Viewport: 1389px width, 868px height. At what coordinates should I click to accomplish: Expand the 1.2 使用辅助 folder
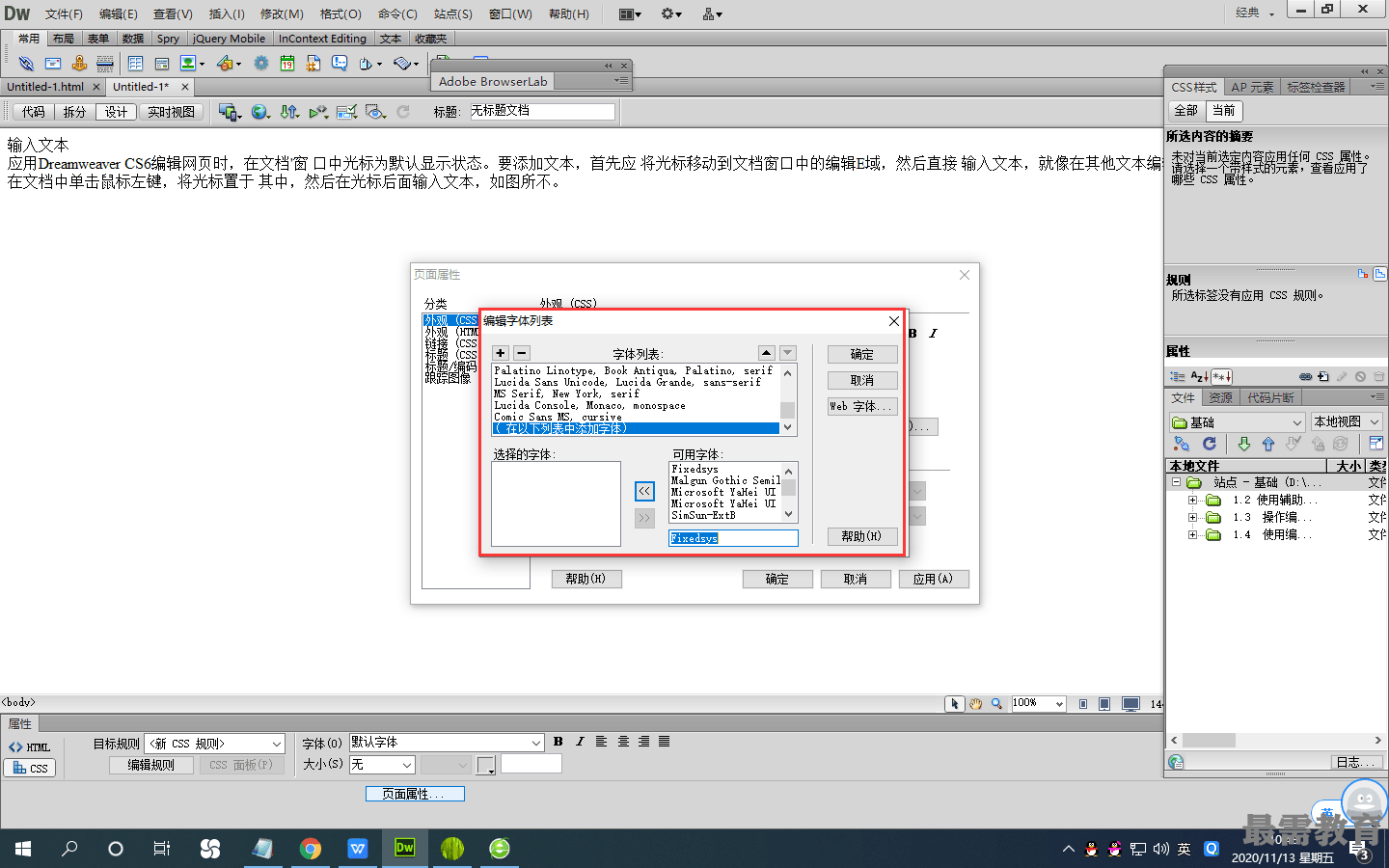[x=1192, y=500]
